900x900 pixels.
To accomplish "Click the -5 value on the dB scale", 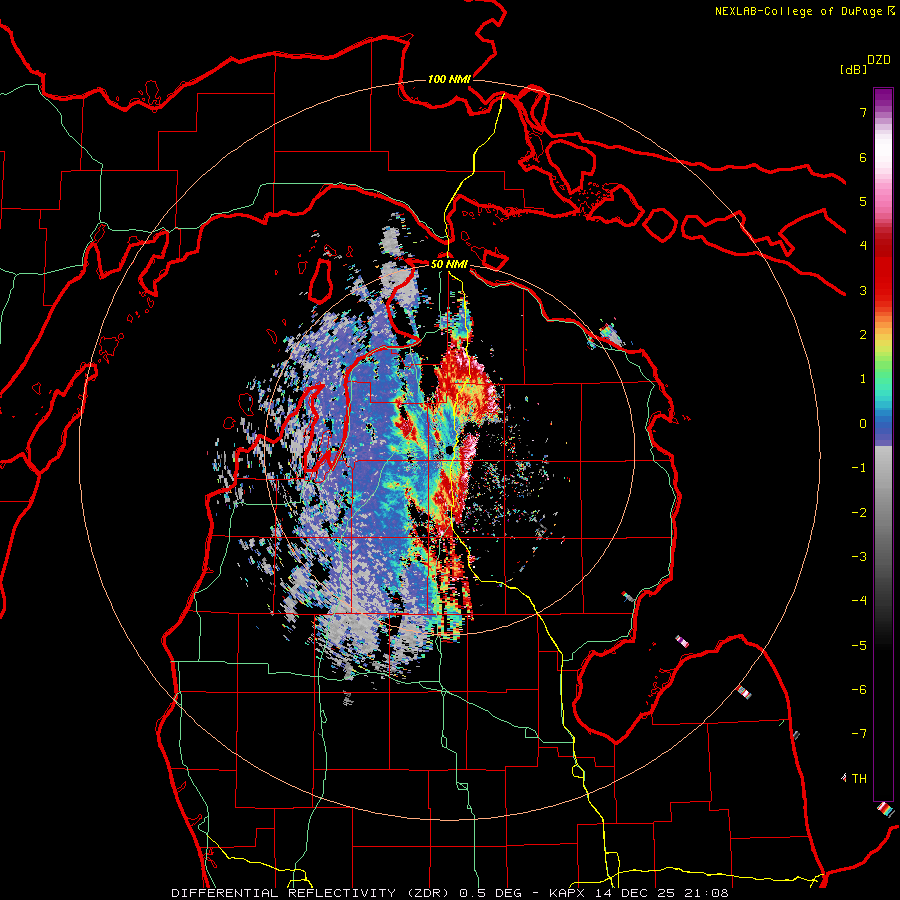I will (x=859, y=646).
